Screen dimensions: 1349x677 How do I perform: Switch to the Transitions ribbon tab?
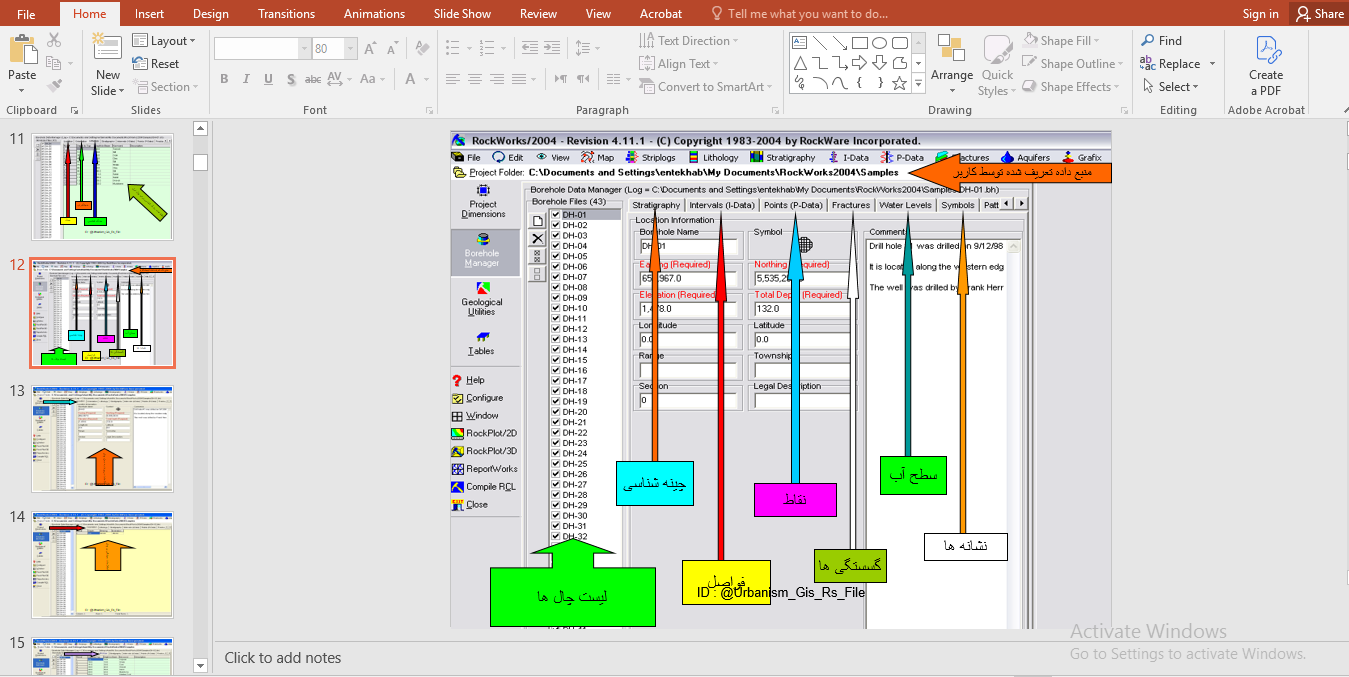pos(286,14)
